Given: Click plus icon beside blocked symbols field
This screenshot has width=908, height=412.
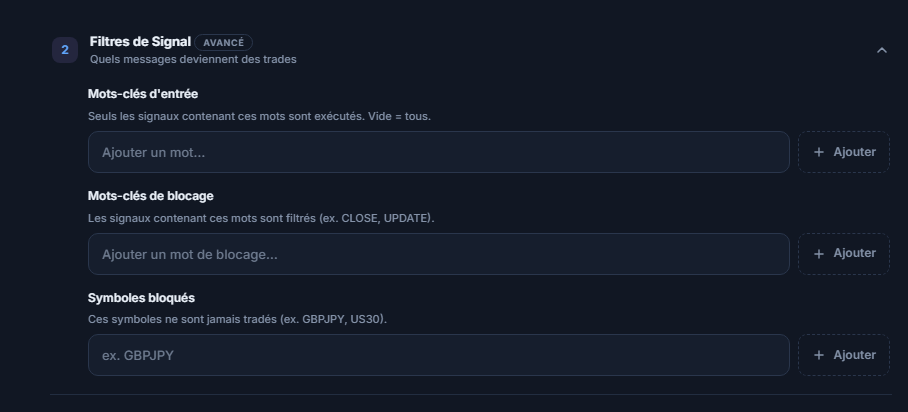Looking at the screenshot, I should pyautogui.click(x=818, y=355).
